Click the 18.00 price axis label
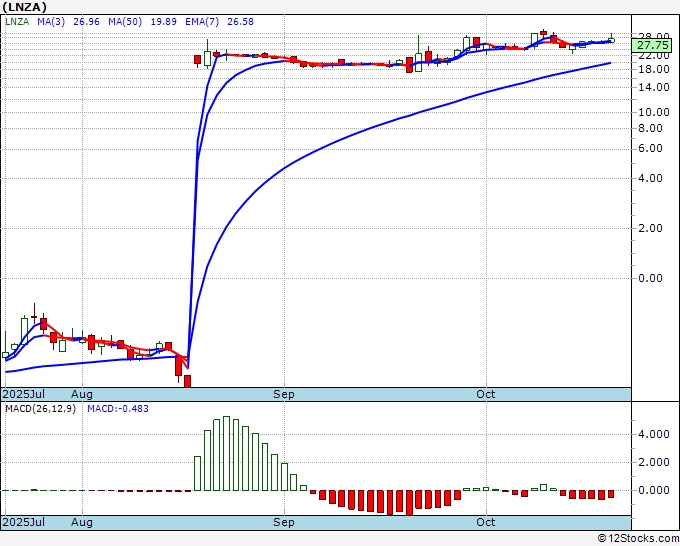Viewport: 680px width, 546px height. click(653, 69)
